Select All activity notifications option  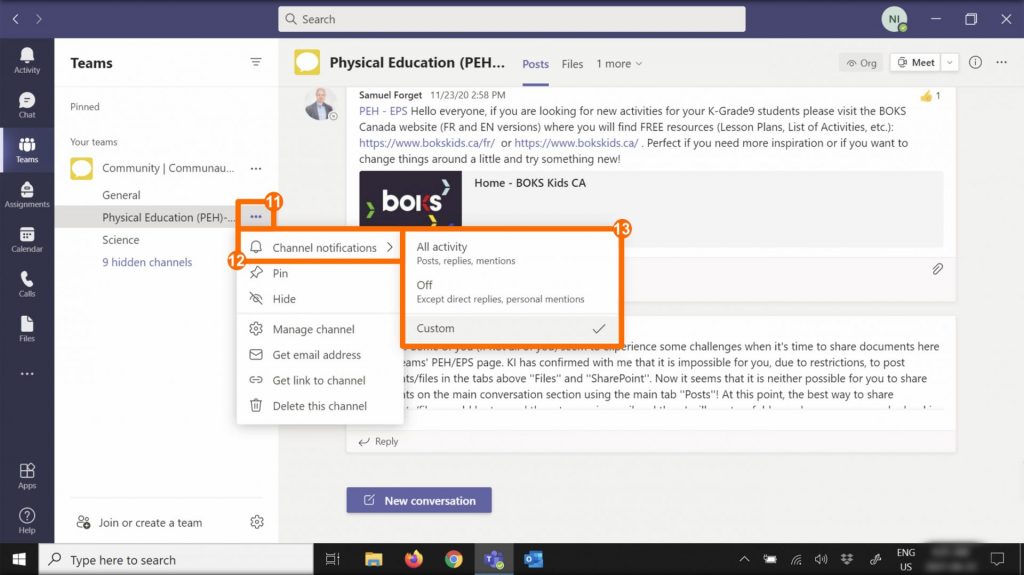click(512, 253)
